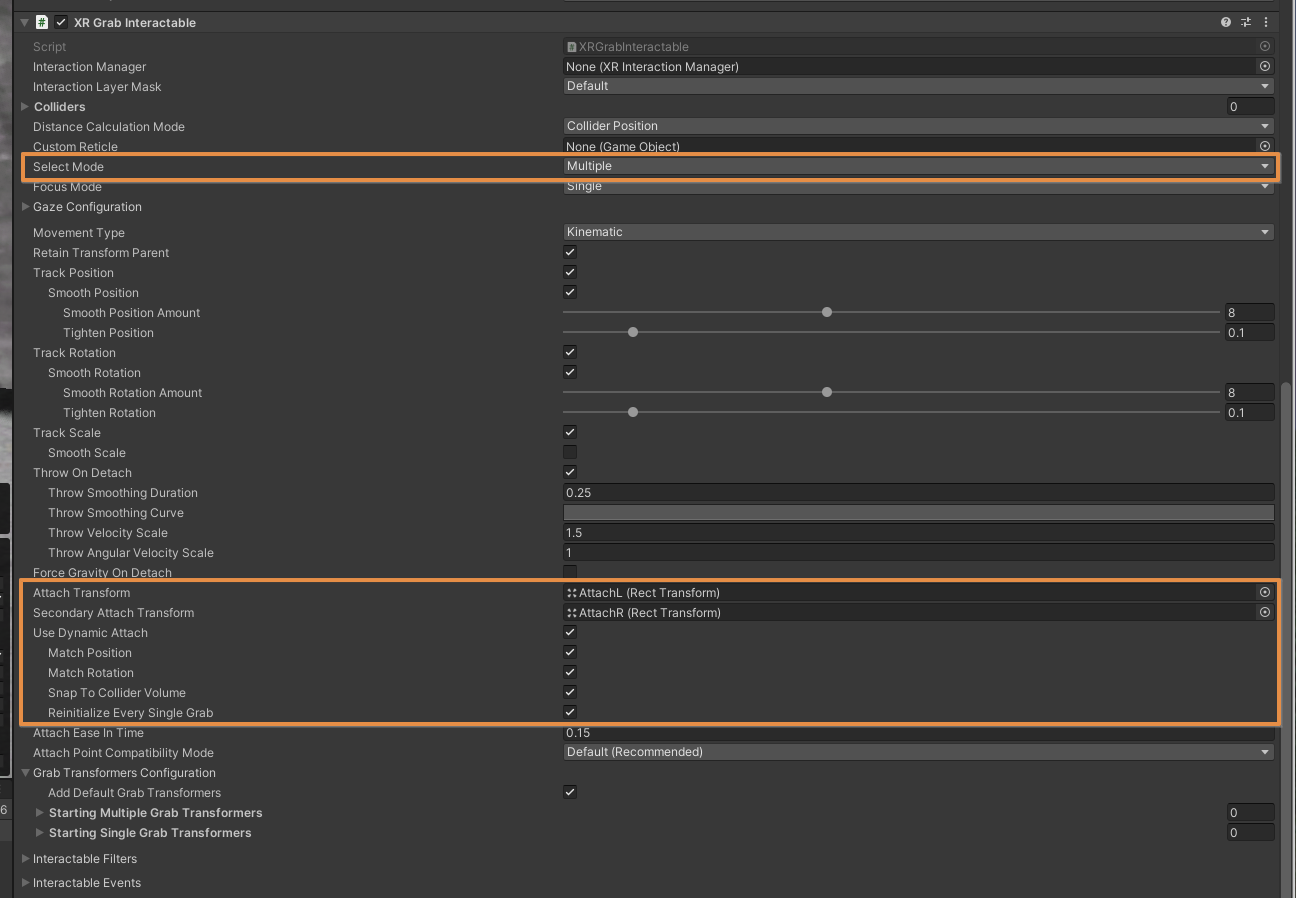Toggle Track Scale checkbox
The height and width of the screenshot is (898, 1296).
570,432
